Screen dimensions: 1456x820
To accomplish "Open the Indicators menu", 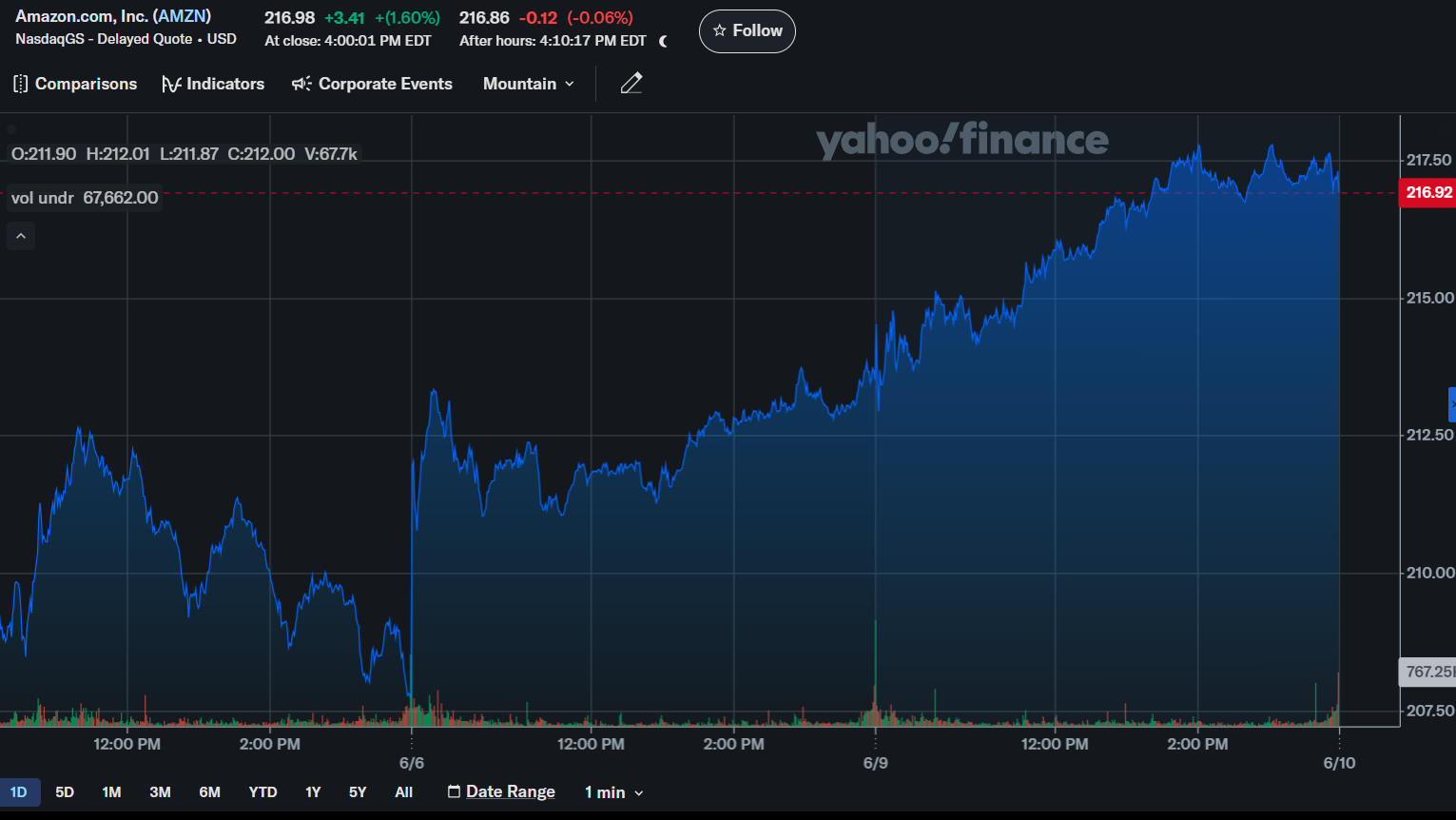I will [x=213, y=84].
